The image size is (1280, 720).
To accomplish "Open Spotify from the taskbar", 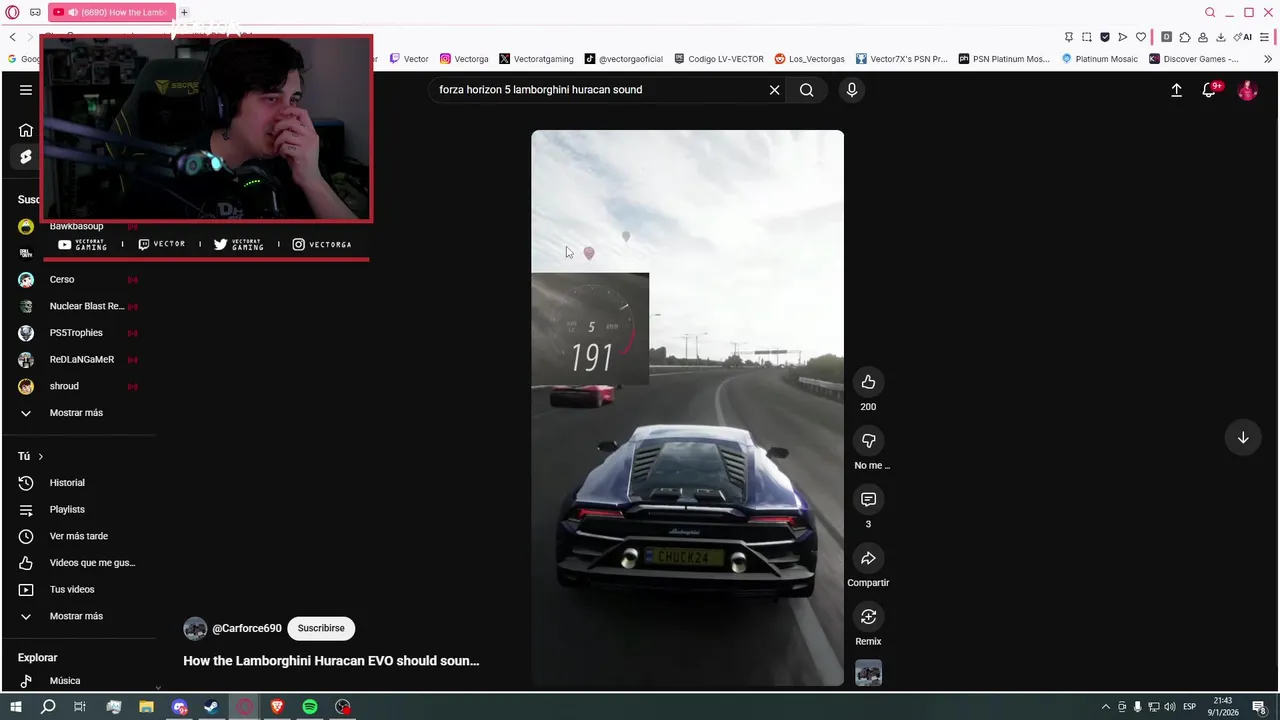I will pyautogui.click(x=310, y=707).
